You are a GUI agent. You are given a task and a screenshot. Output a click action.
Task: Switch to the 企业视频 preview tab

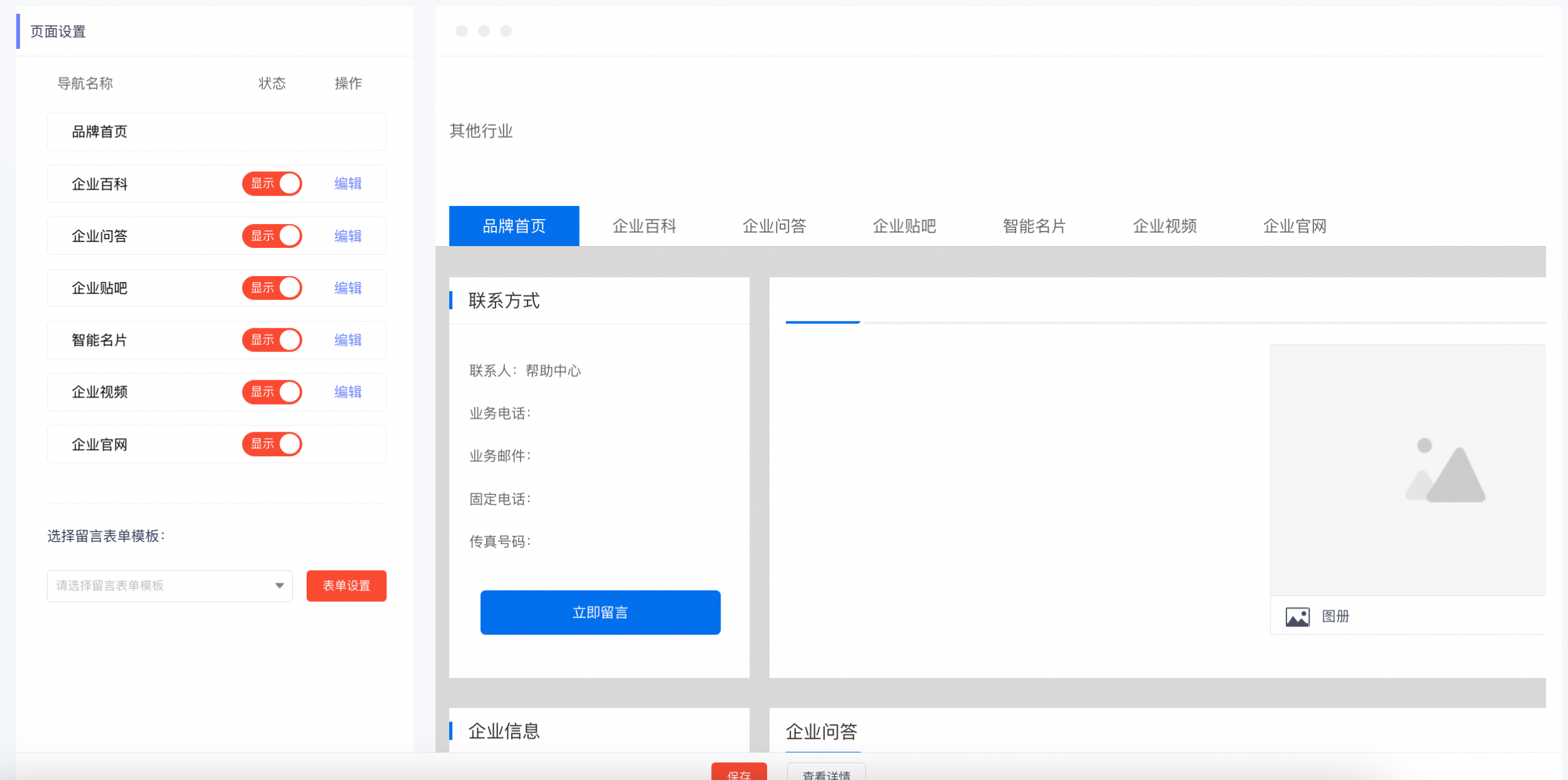(x=1165, y=226)
